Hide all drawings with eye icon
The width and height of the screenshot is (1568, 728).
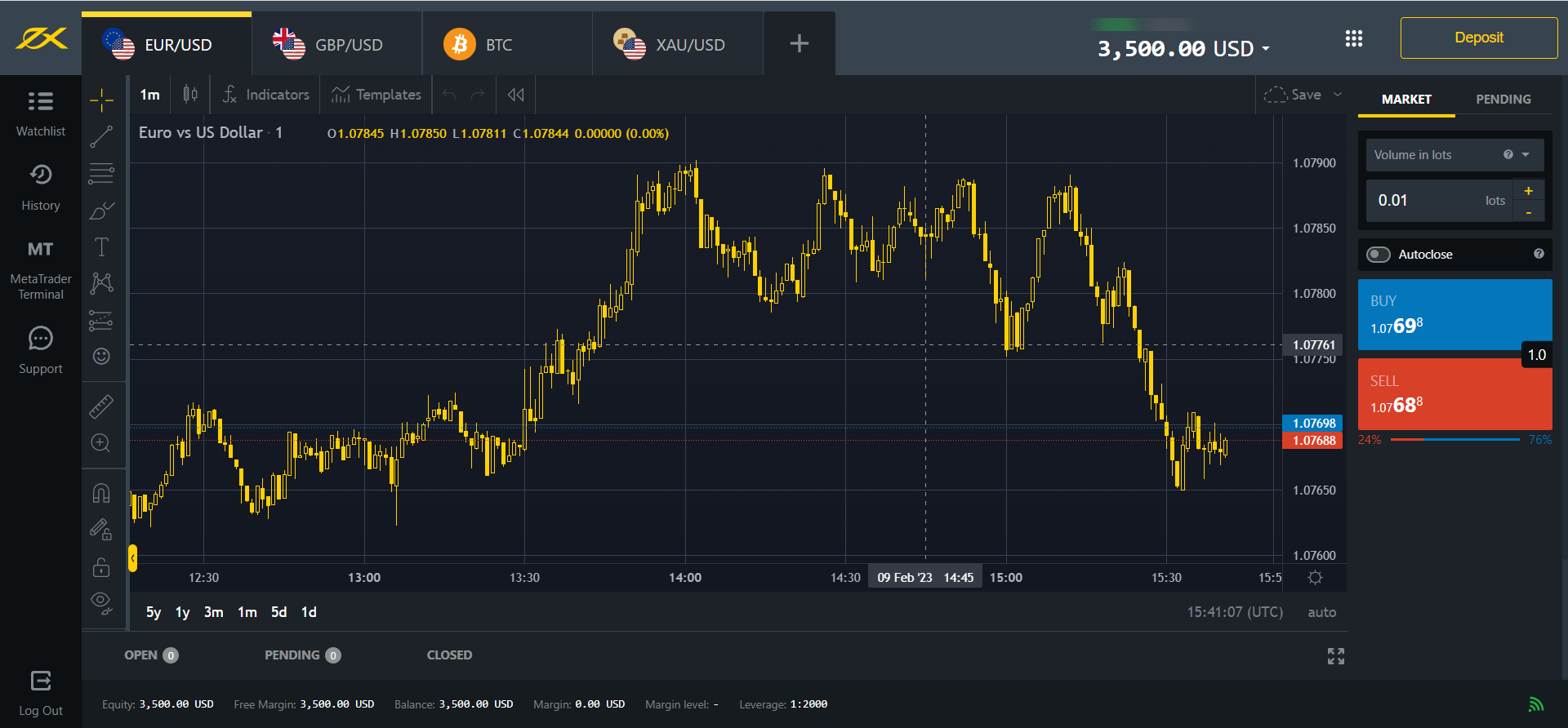(x=101, y=602)
